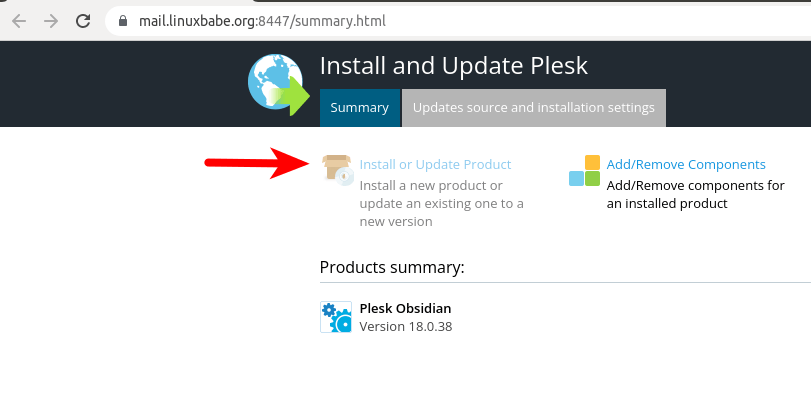Click the Add/Remove Components colored squares icon
The image size is (811, 404).
pos(584,171)
